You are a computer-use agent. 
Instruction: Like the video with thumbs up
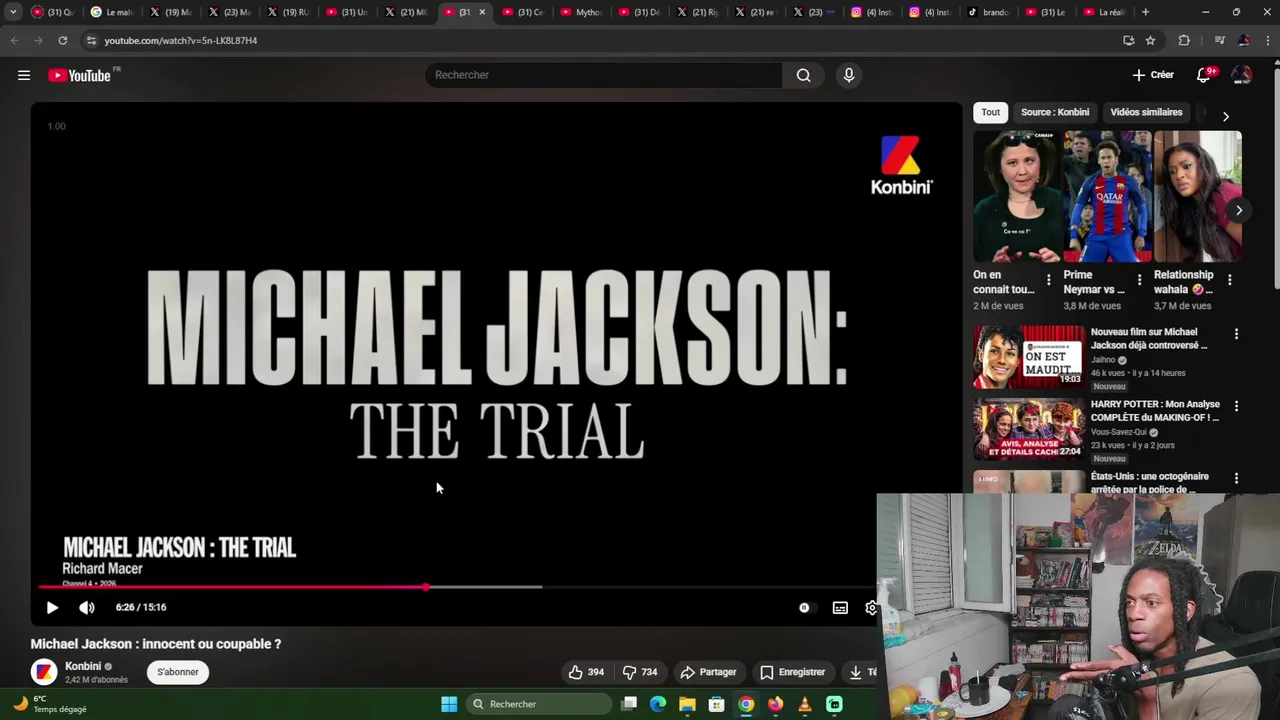coord(586,672)
